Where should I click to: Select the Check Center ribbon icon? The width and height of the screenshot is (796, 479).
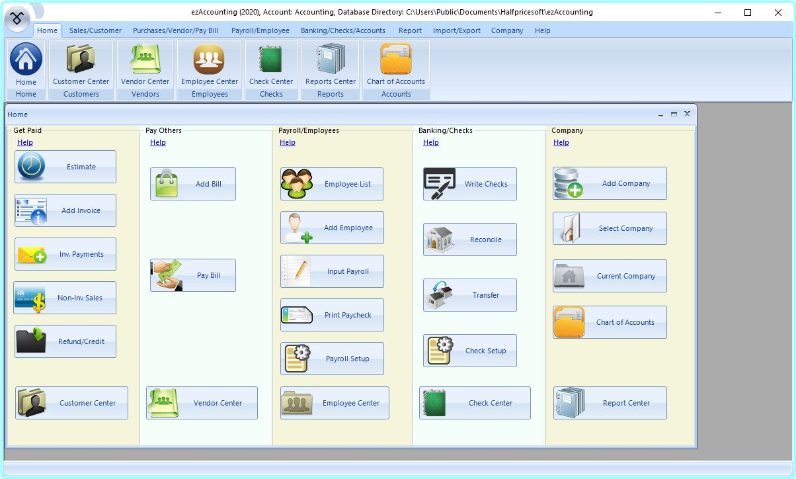pyautogui.click(x=270, y=65)
